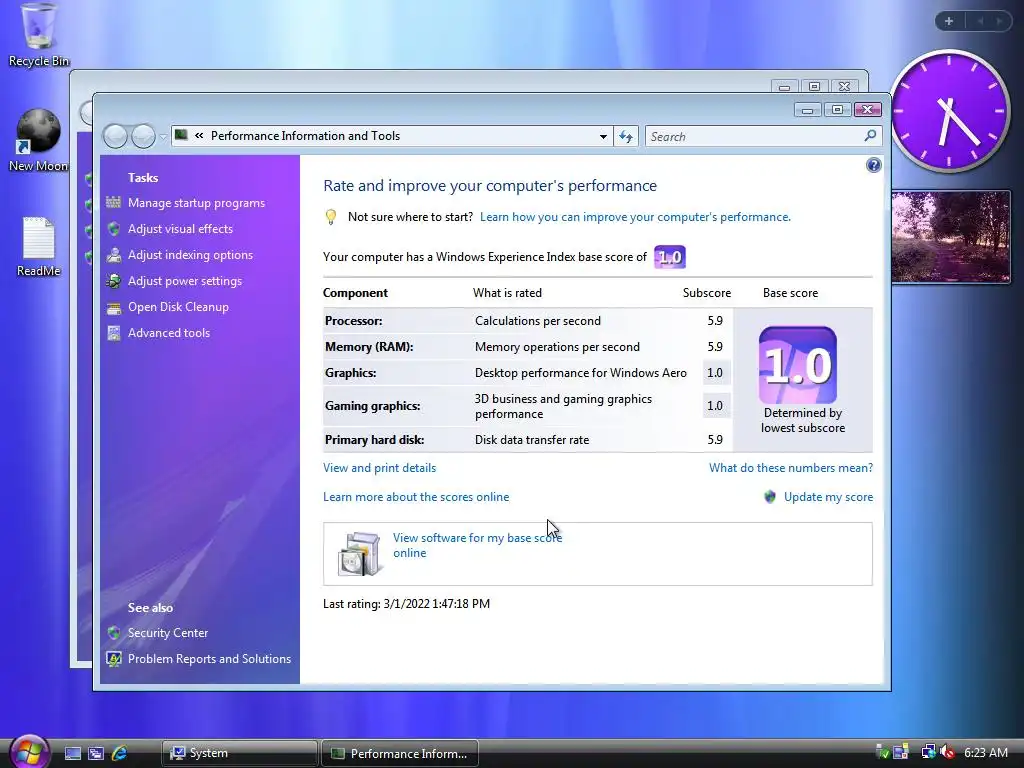1024x768 pixels.
Task: Click the breadcrumb double-chevron in address bar
Action: (199, 136)
